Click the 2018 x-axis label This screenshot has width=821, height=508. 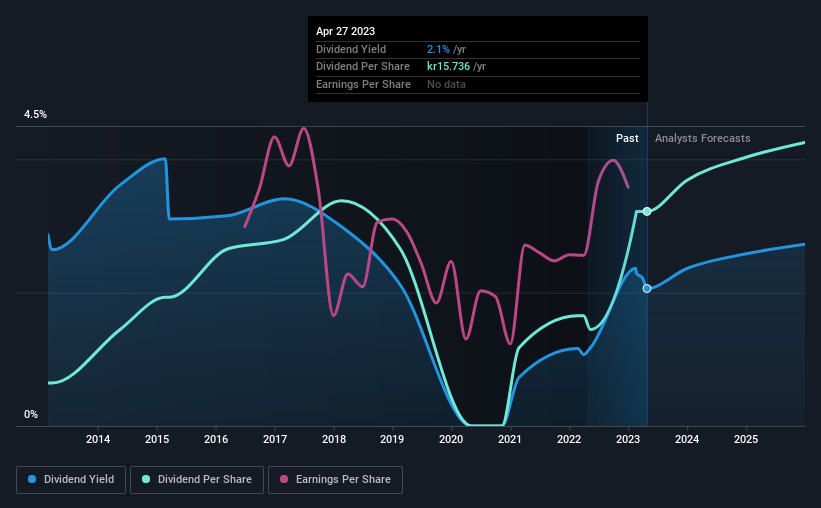pos(334,439)
